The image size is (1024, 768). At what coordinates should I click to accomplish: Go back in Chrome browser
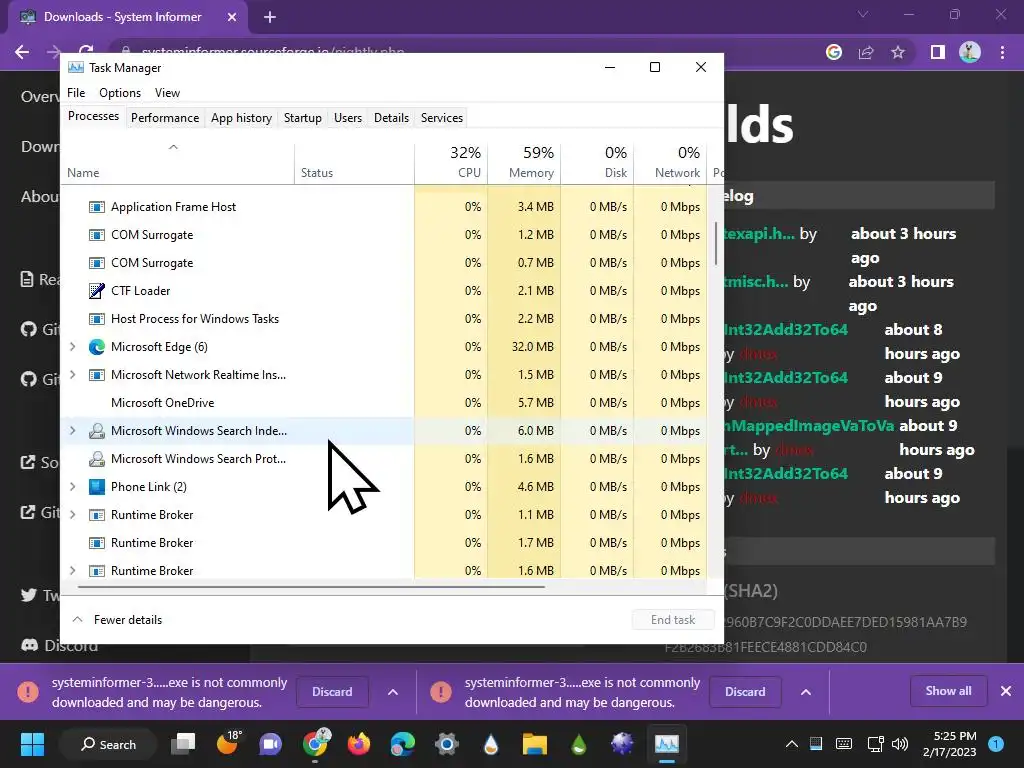click(x=22, y=52)
